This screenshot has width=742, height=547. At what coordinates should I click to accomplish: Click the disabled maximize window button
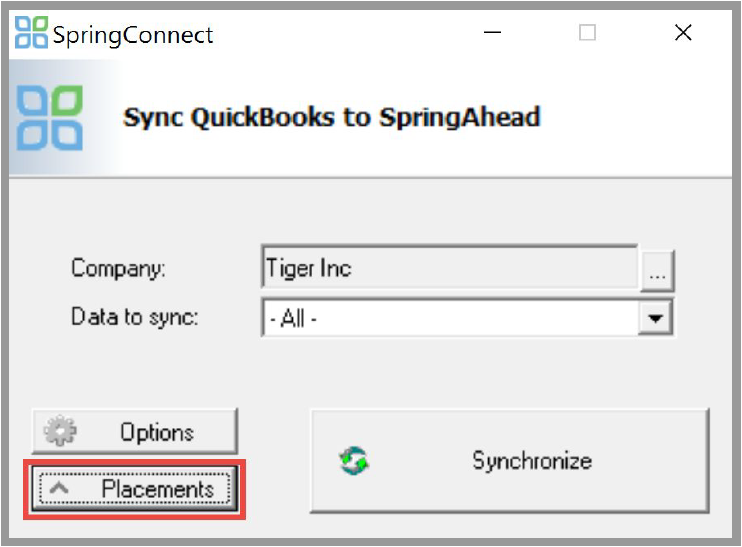coord(587,33)
